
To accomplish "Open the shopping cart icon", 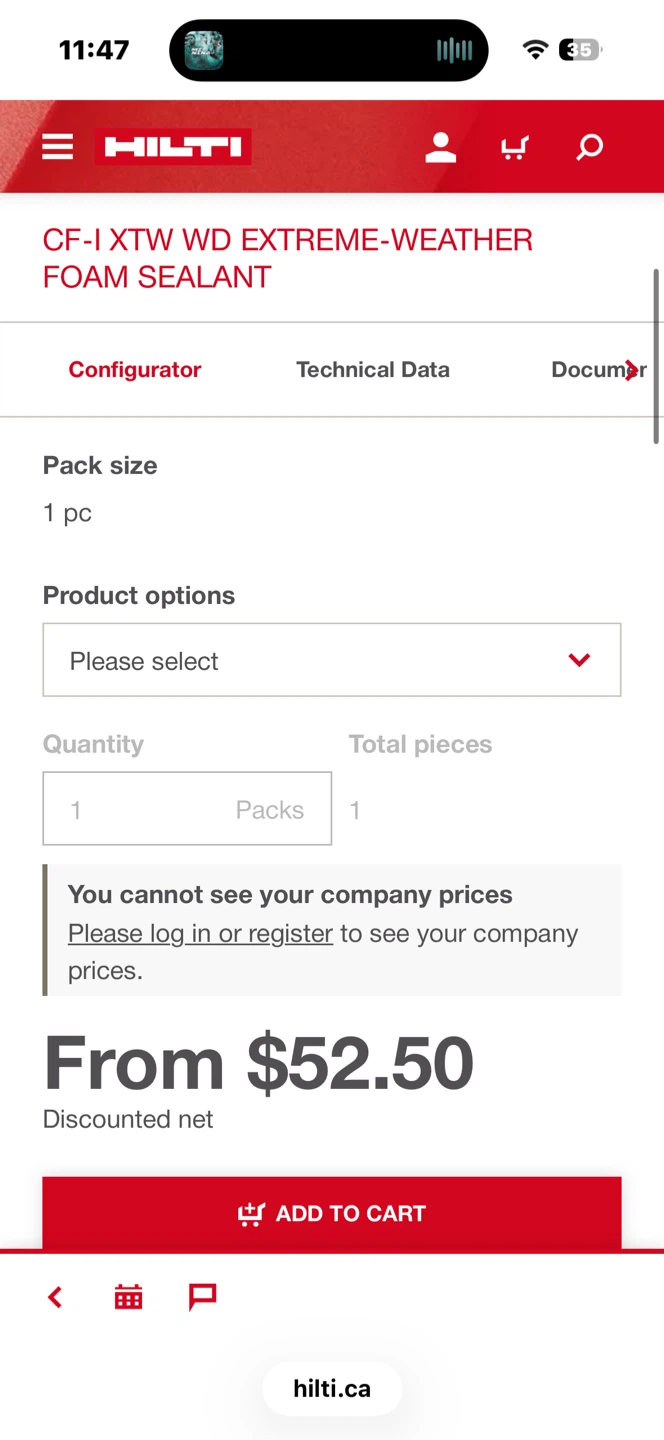I will pyautogui.click(x=514, y=149).
